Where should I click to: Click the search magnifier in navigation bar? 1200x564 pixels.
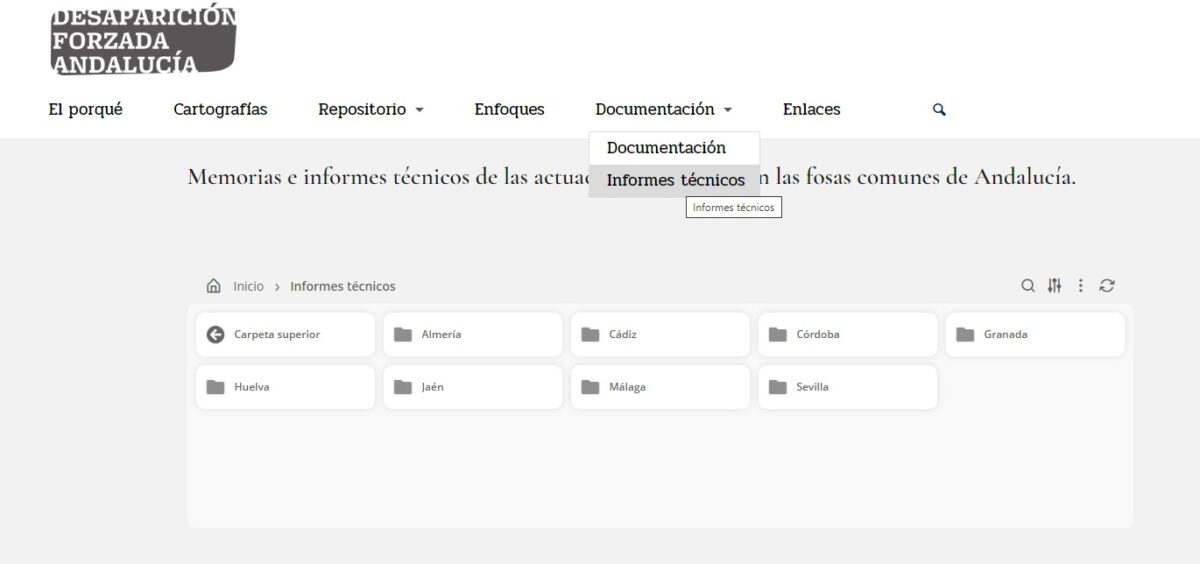[x=939, y=110]
